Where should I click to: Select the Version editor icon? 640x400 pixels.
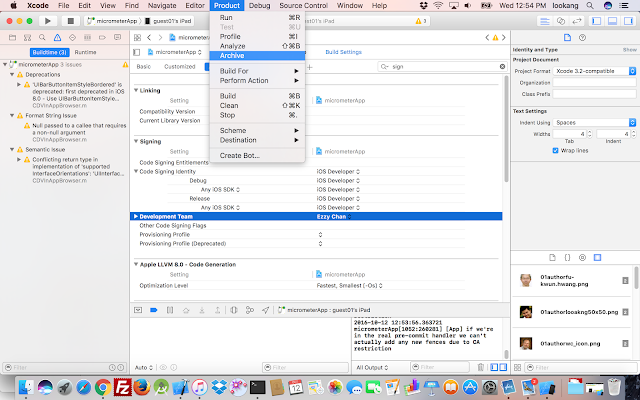(x=576, y=21)
